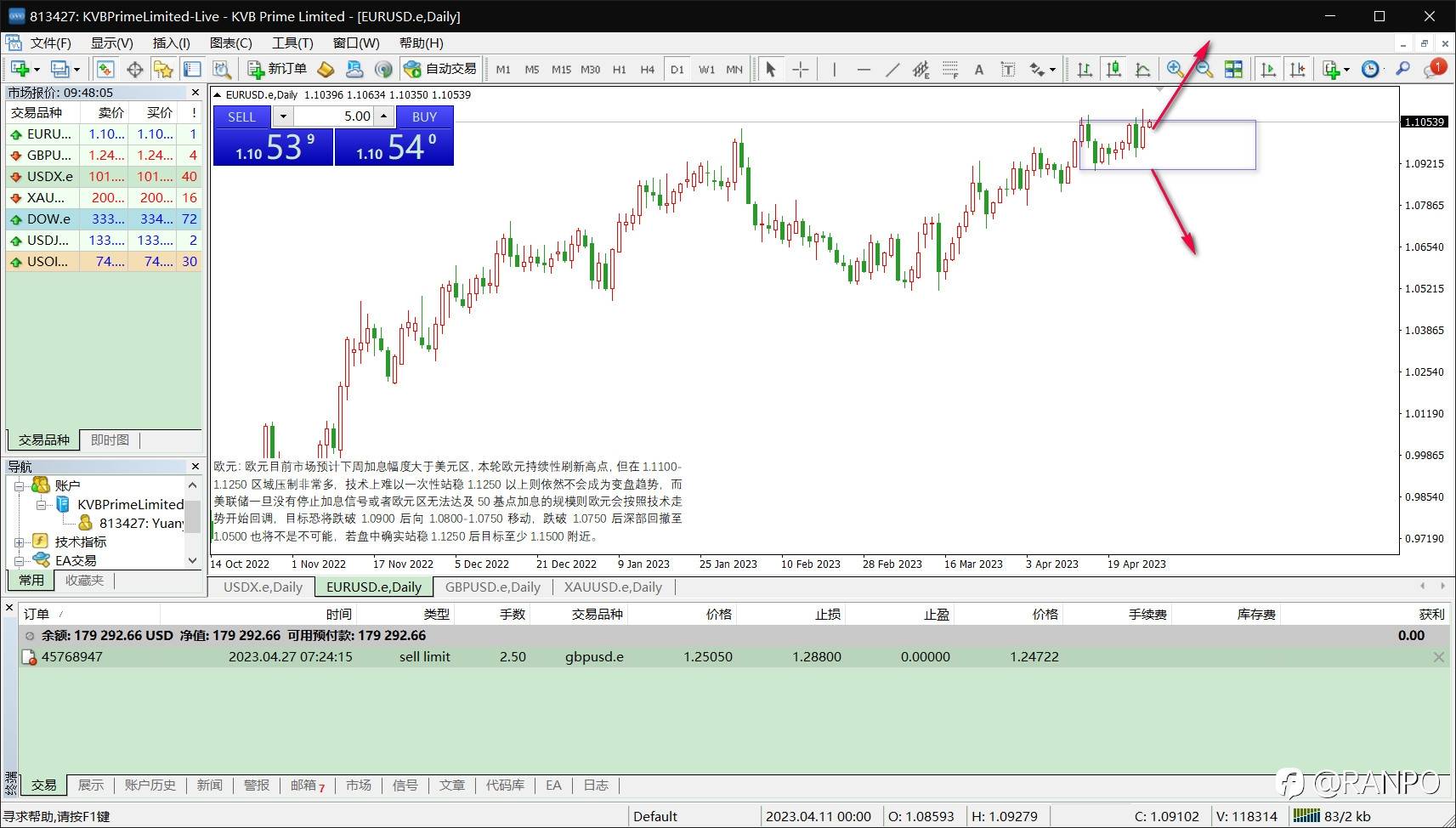The image size is (1456, 828).
Task: Open the signals radar icon
Action: point(383,69)
